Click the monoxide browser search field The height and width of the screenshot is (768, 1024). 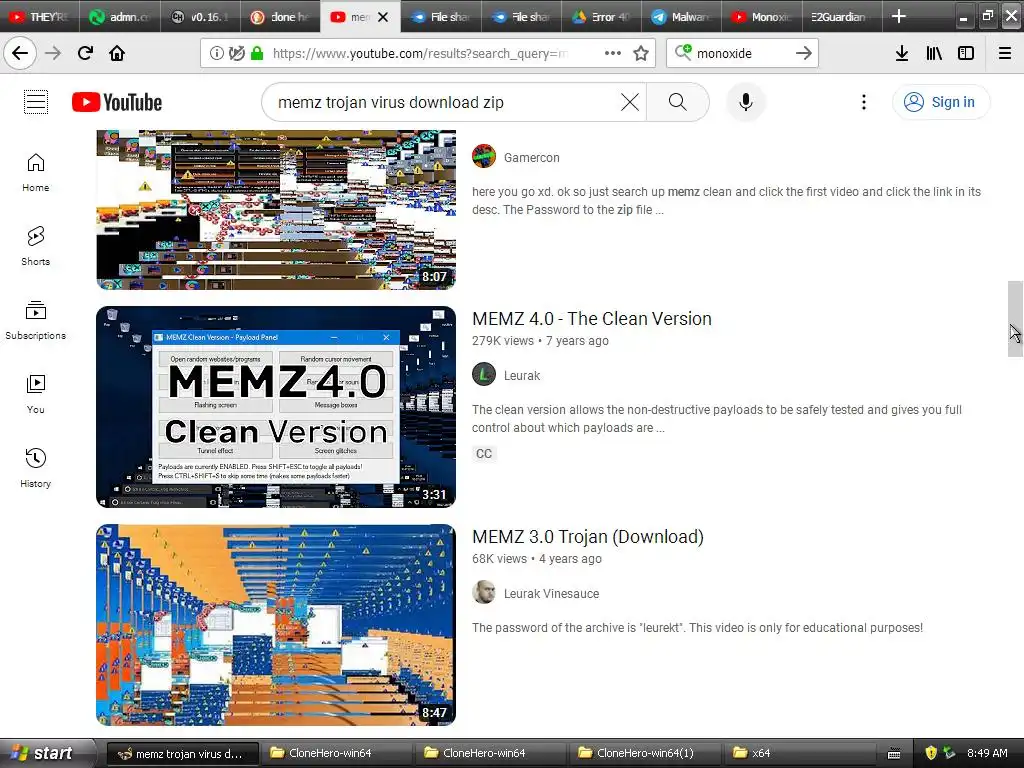743,54
